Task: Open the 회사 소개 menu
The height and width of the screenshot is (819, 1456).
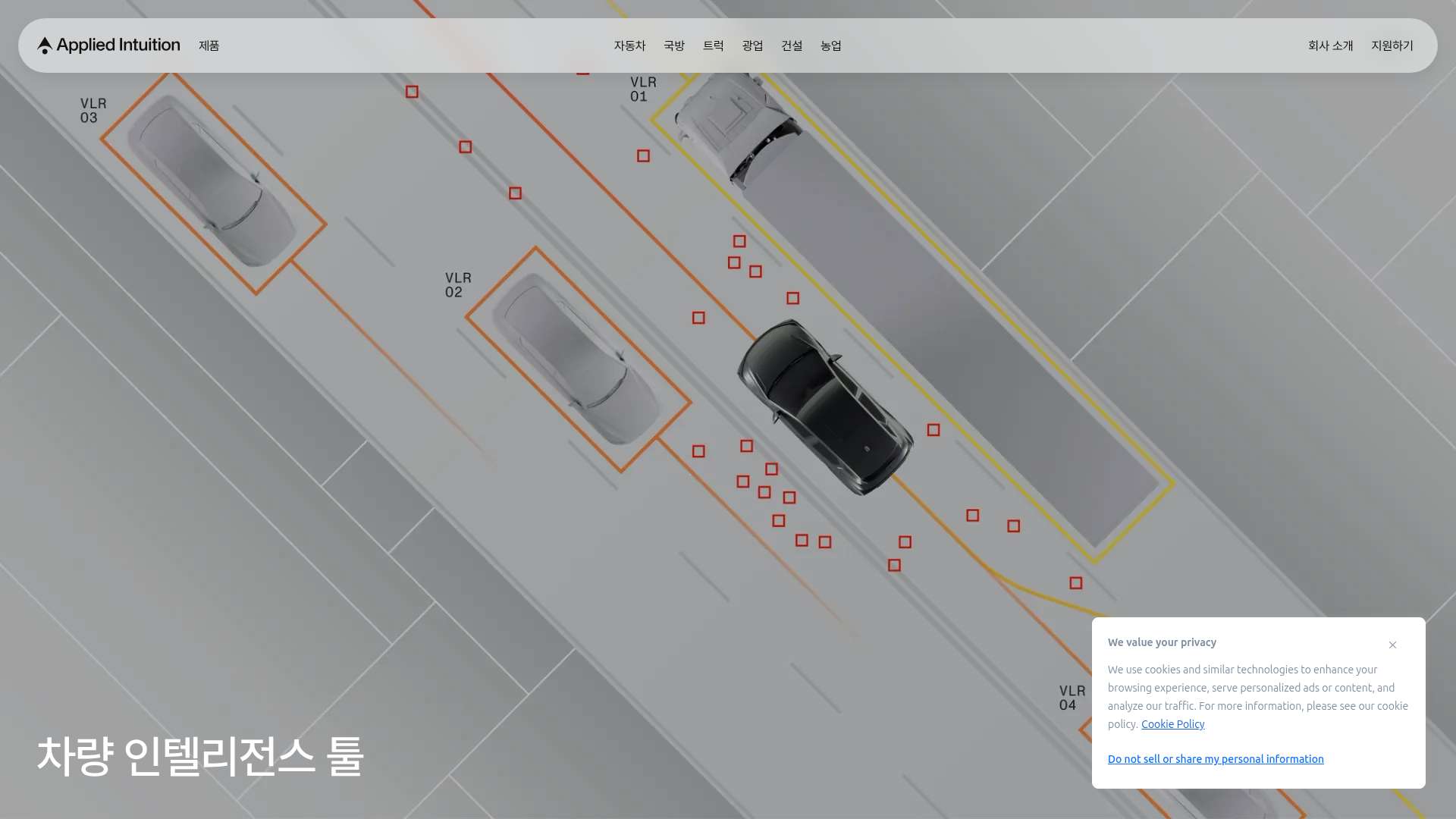Action: coord(1330,45)
